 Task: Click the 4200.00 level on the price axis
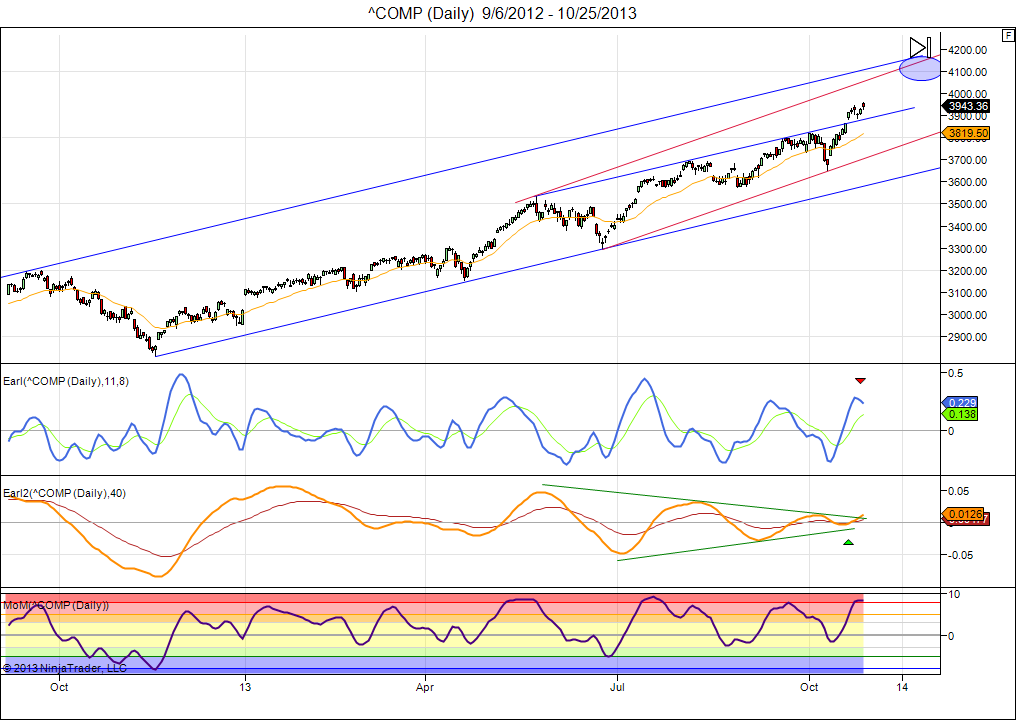point(969,50)
